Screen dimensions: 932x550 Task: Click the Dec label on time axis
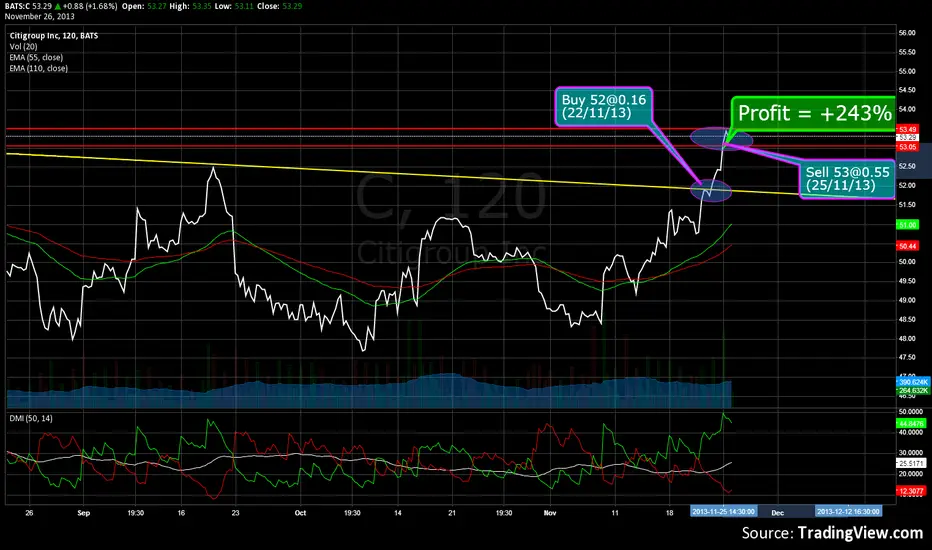[777, 513]
